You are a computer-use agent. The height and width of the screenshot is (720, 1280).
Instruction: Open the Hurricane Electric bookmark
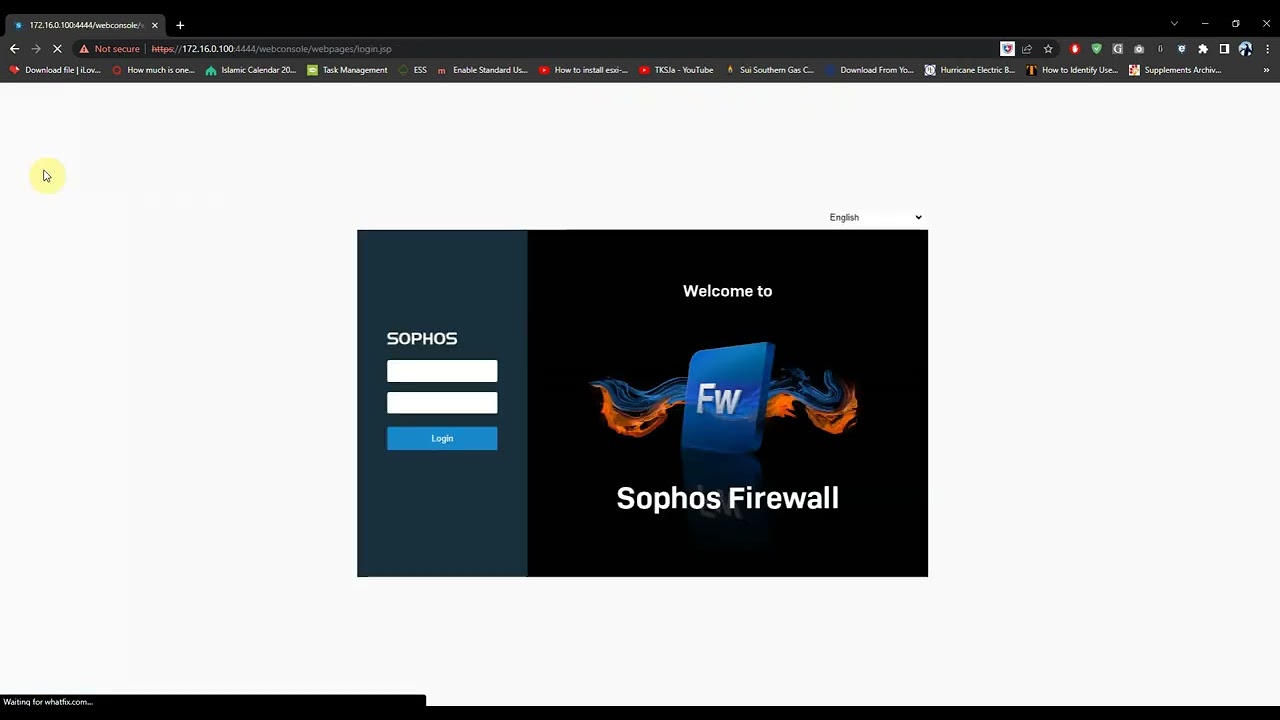coord(969,70)
